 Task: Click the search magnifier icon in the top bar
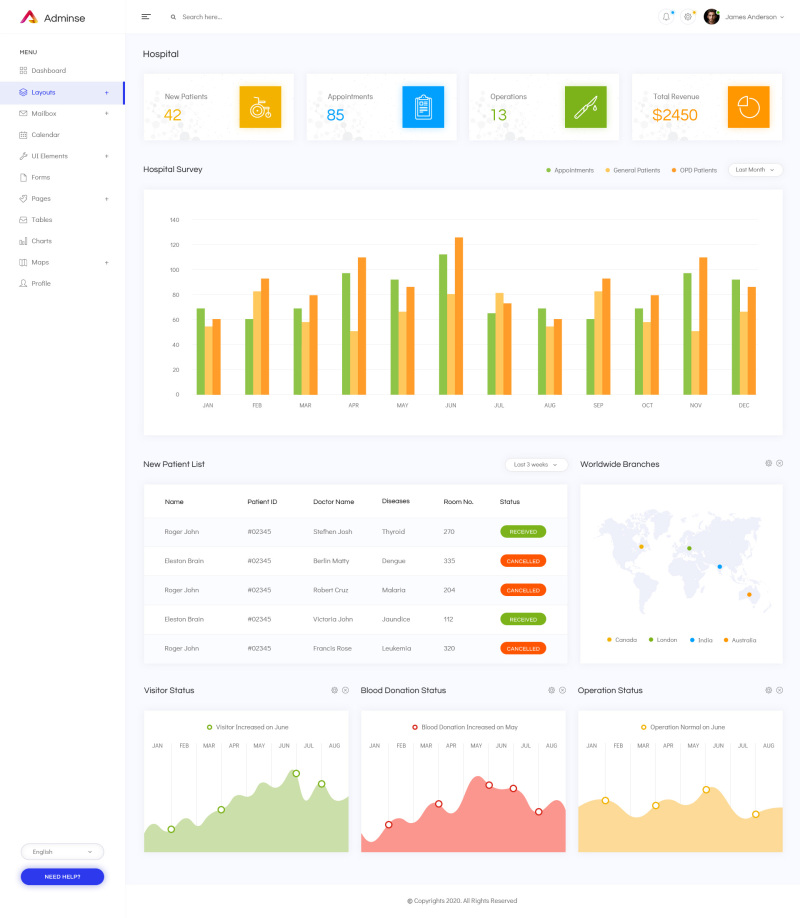tap(173, 17)
